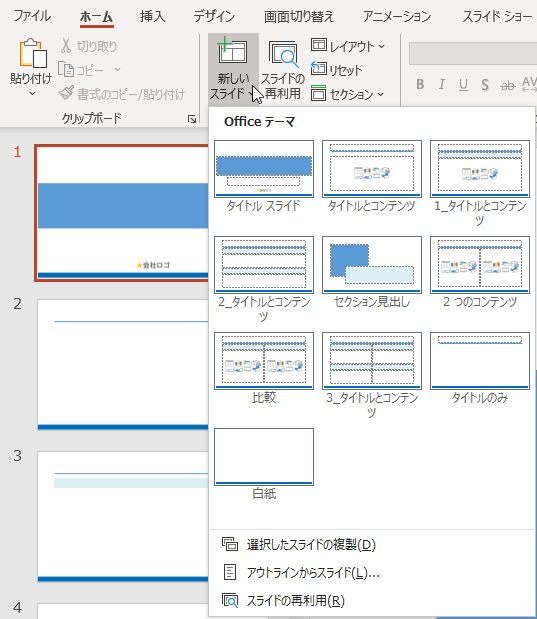
Task: Toggle Underline formatting button
Action: (x=464, y=84)
